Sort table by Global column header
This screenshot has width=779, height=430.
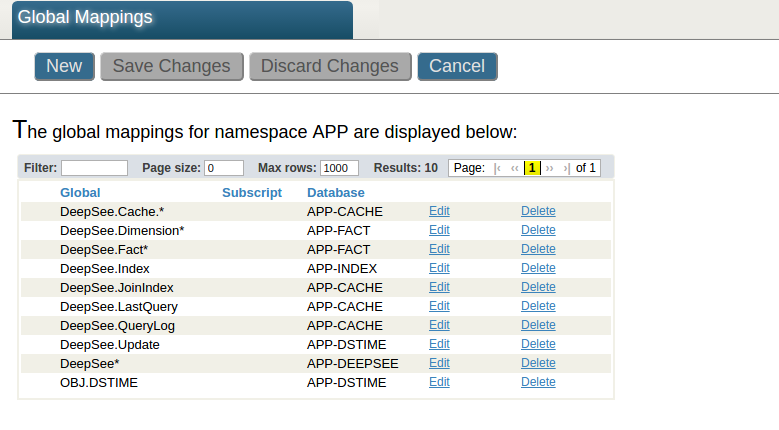(80, 192)
